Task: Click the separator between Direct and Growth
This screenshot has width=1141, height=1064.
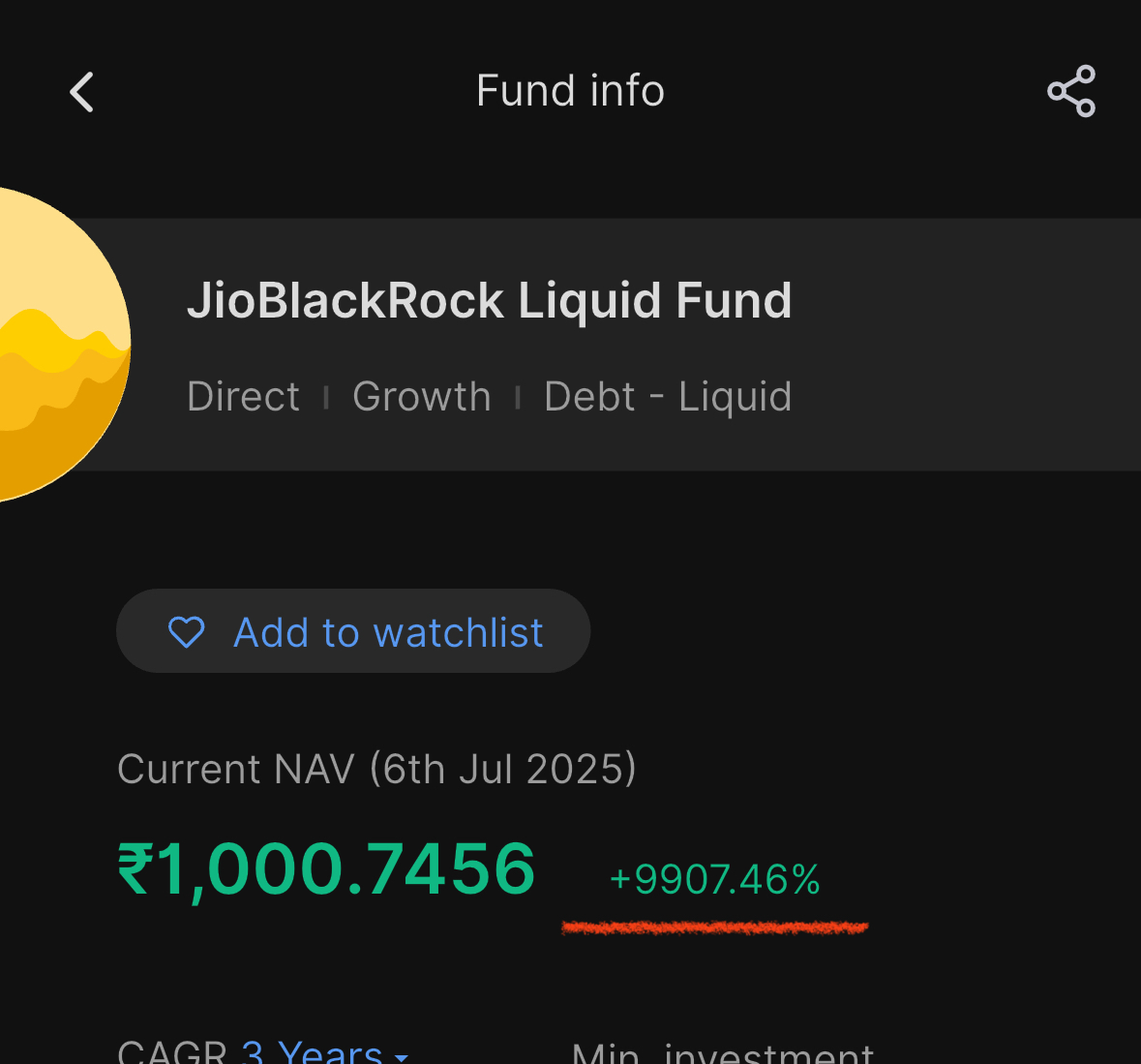Action: tap(326, 397)
